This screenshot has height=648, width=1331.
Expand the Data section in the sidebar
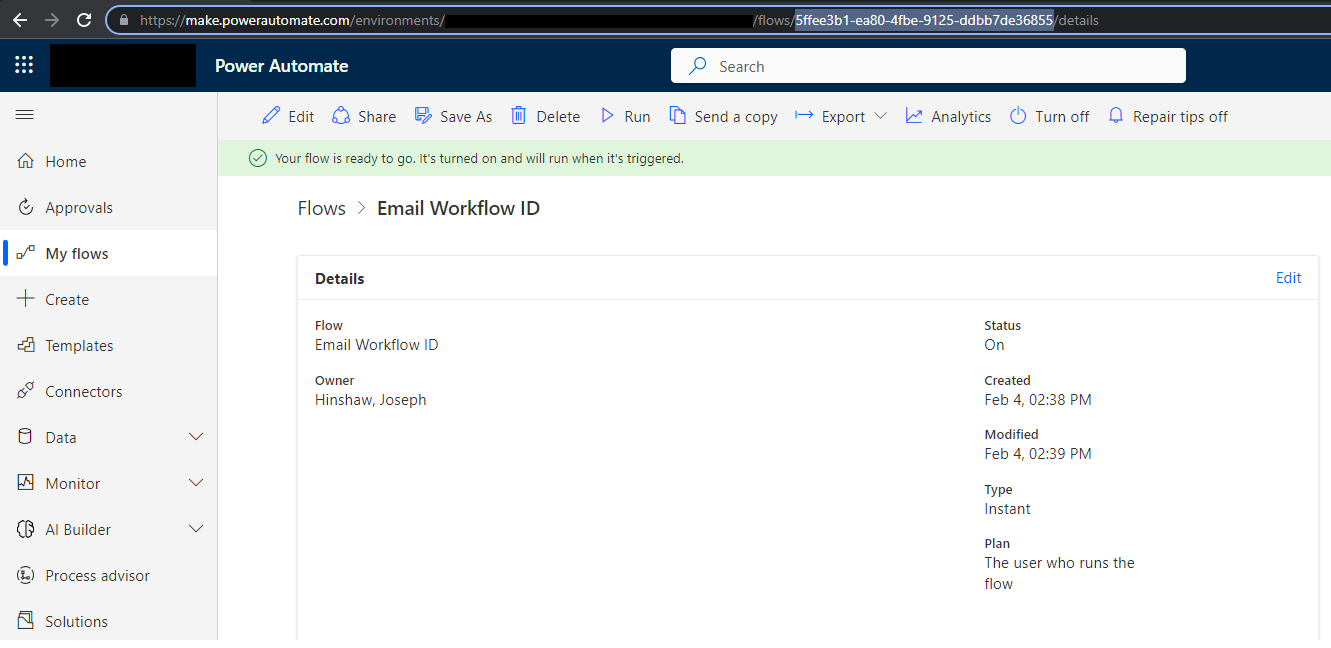pyautogui.click(x=196, y=437)
